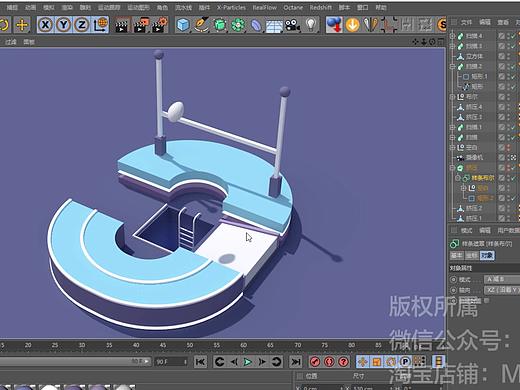Add a floor environment object
The height and width of the screenshot is (390, 520).
pos(274,25)
